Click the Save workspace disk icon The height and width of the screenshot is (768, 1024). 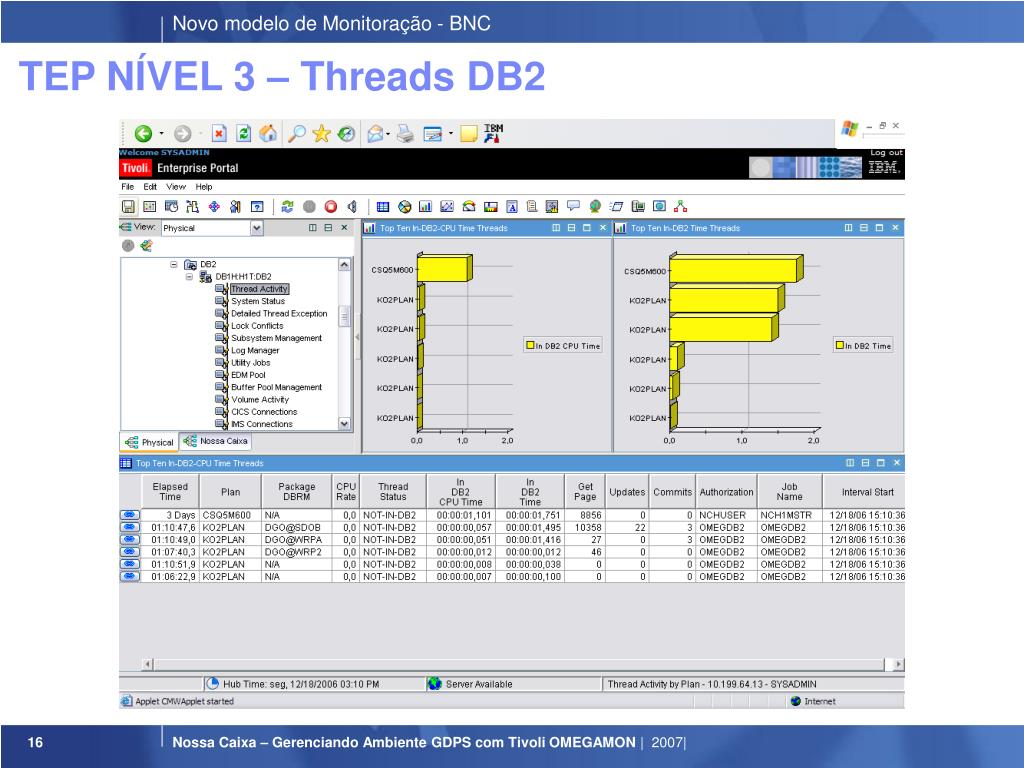(129, 207)
